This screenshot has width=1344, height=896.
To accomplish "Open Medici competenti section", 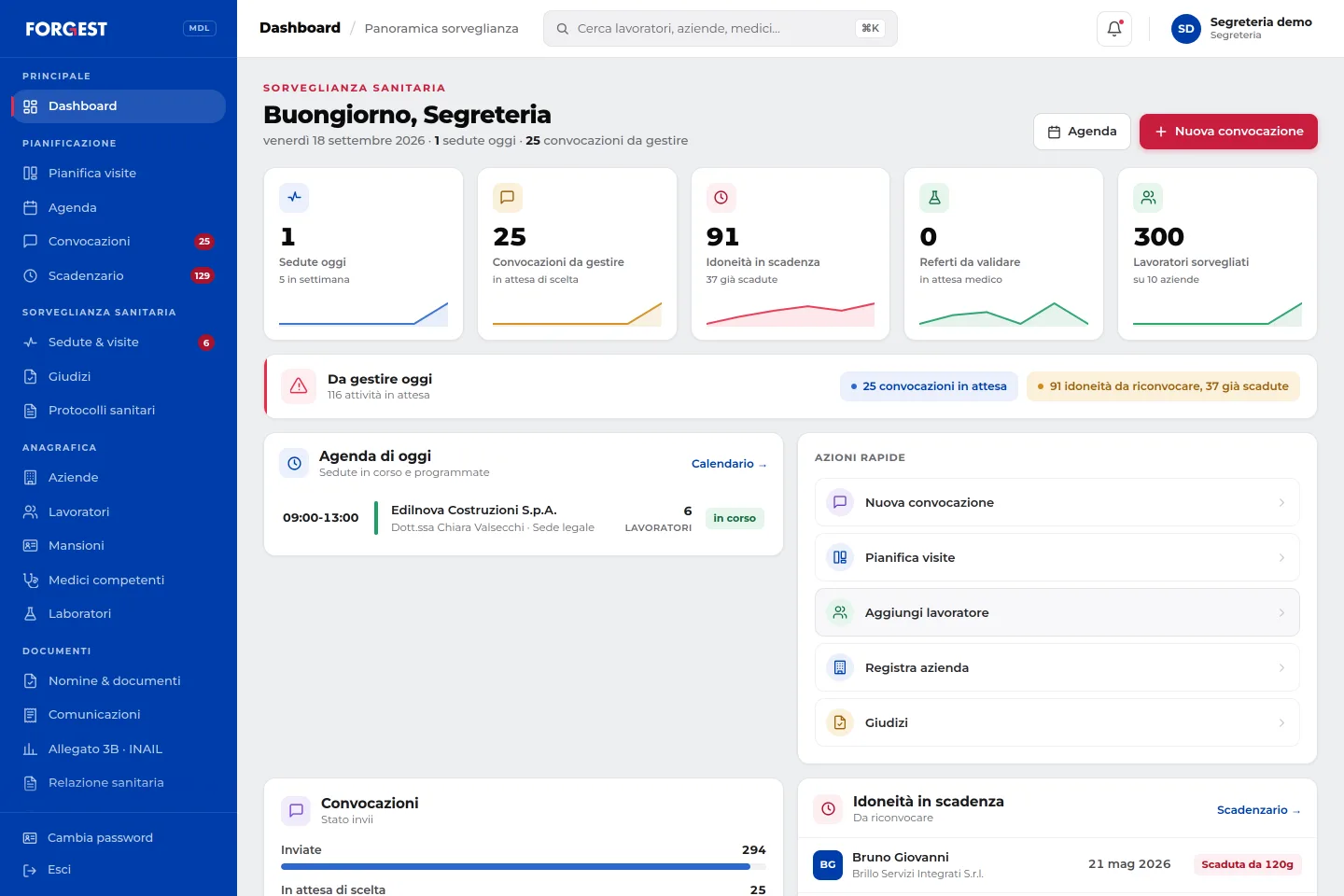I will pyautogui.click(x=119, y=580).
